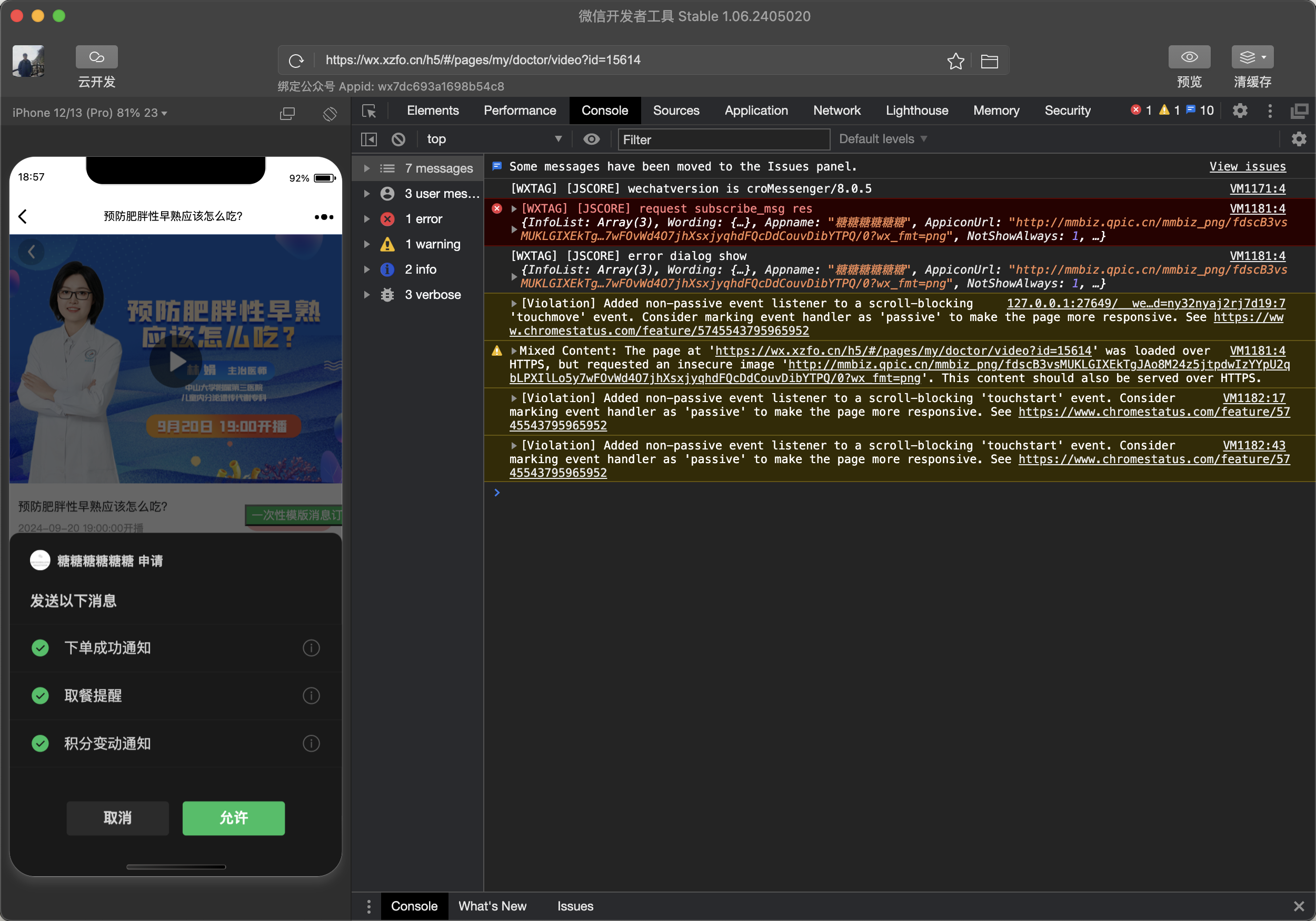The width and height of the screenshot is (1316, 921).
Task: Rotate the simulator device icon
Action: click(330, 114)
